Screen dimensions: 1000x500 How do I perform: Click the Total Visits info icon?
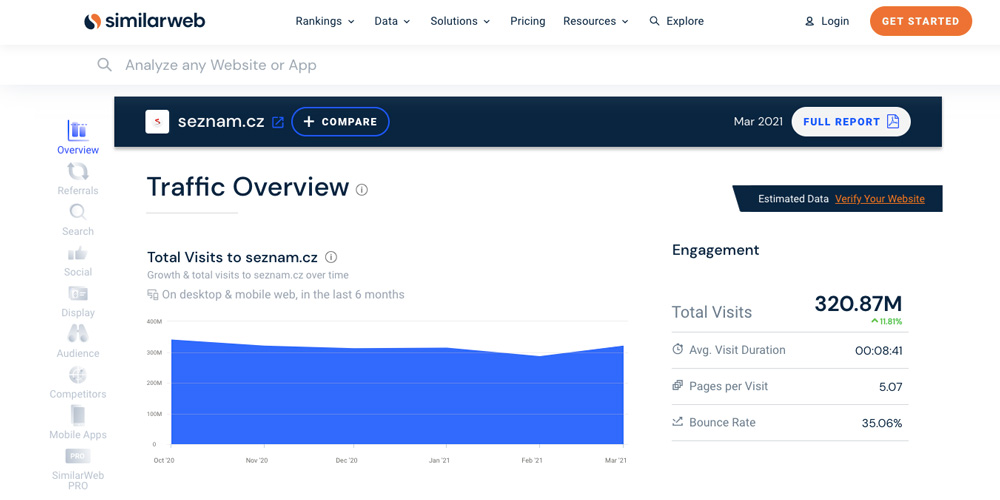(x=331, y=257)
